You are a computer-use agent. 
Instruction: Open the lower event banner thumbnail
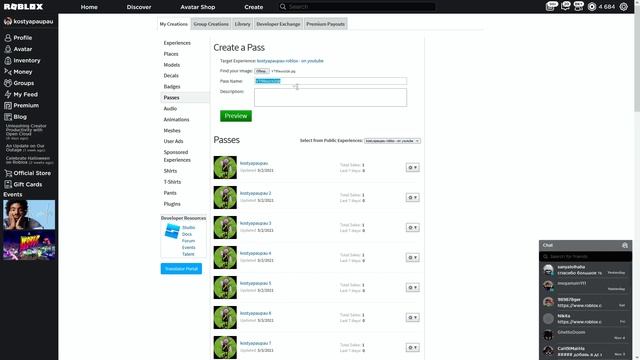click(x=29, y=245)
